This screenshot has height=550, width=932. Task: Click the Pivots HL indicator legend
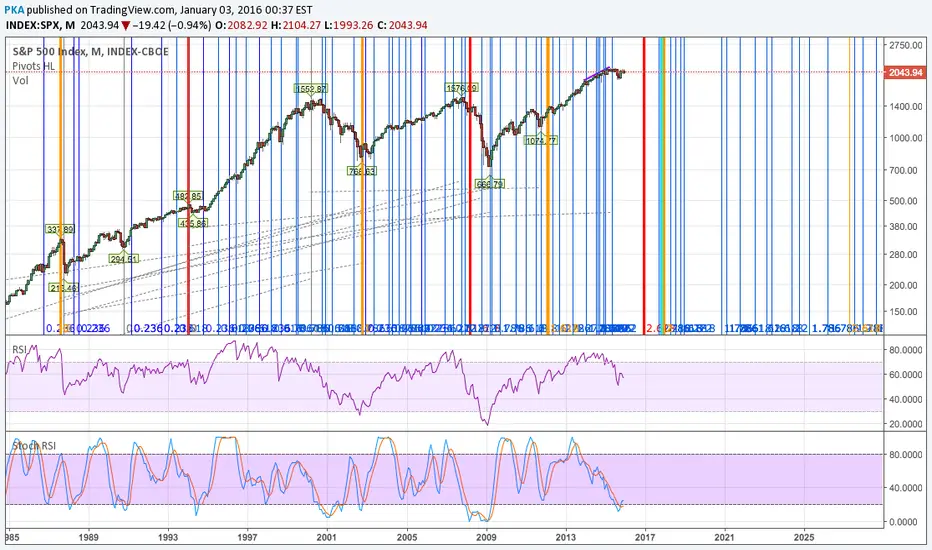[33, 66]
